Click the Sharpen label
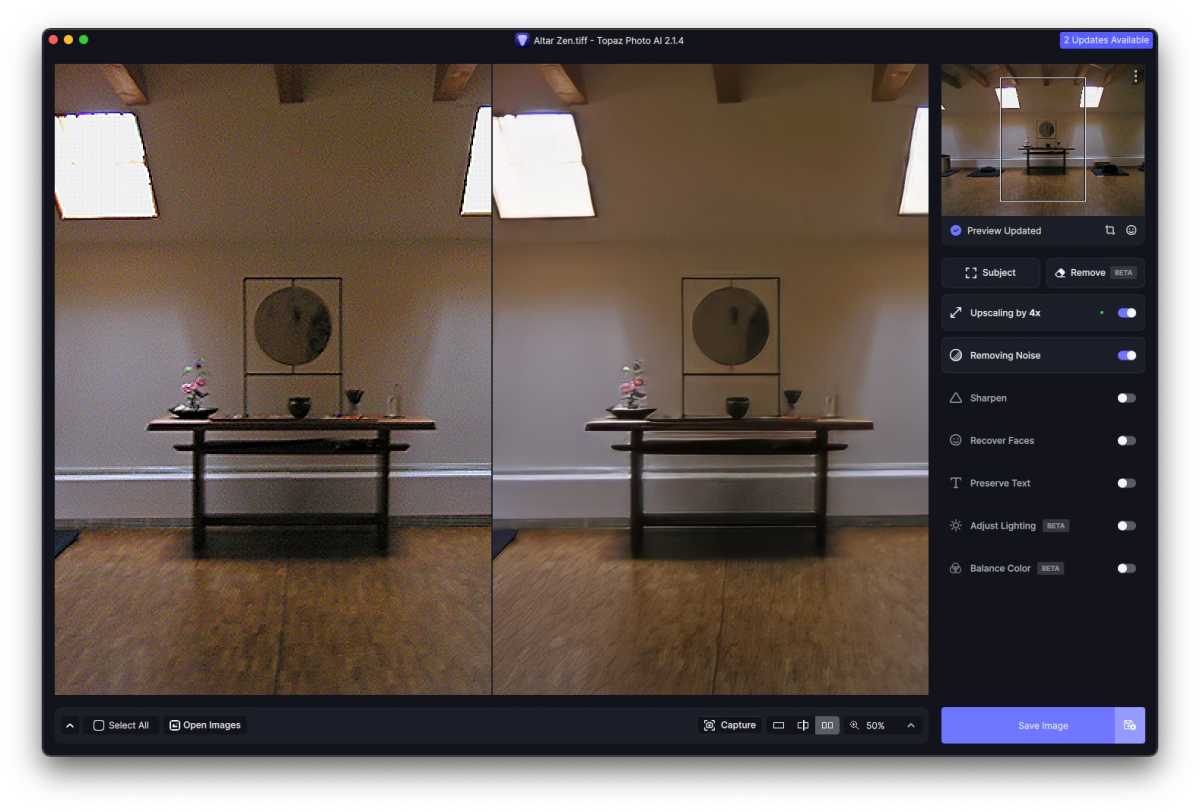Screen dimensions: 1200x812 coord(988,398)
